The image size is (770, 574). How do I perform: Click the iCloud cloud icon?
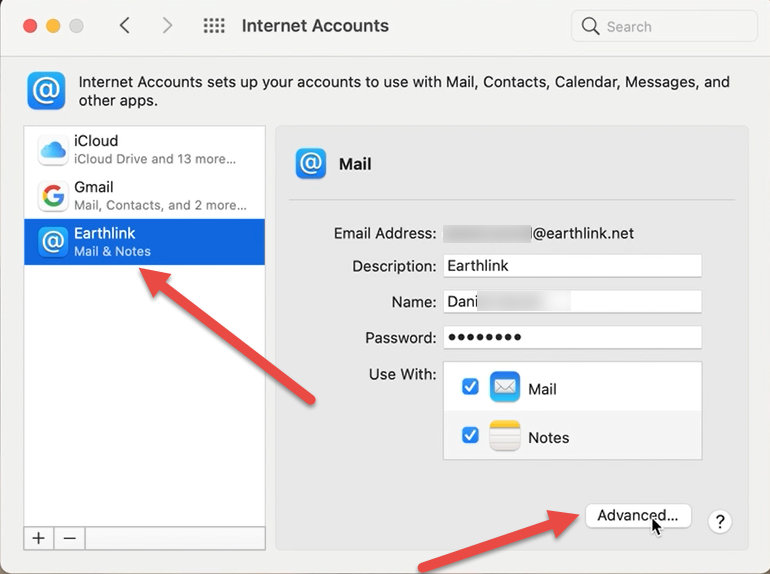[x=53, y=150]
